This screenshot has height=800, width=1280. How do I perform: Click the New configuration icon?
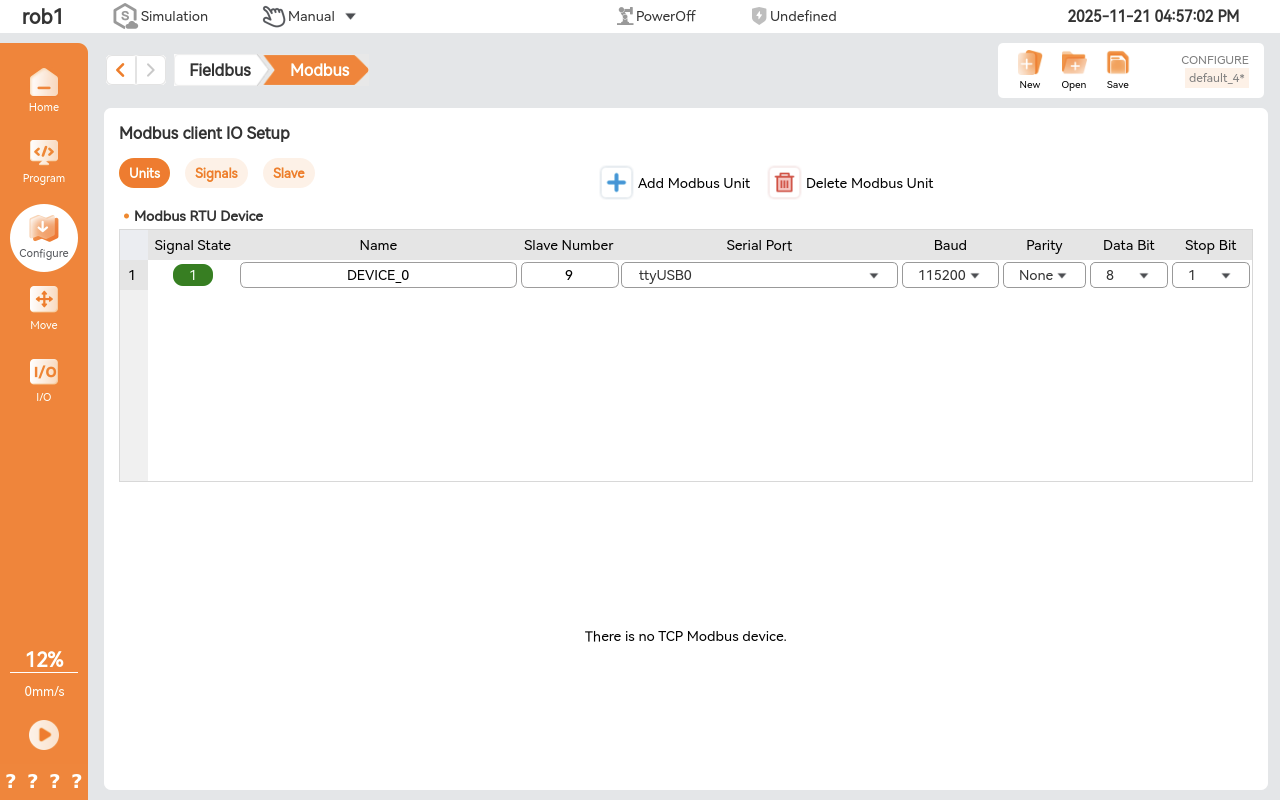1029,70
